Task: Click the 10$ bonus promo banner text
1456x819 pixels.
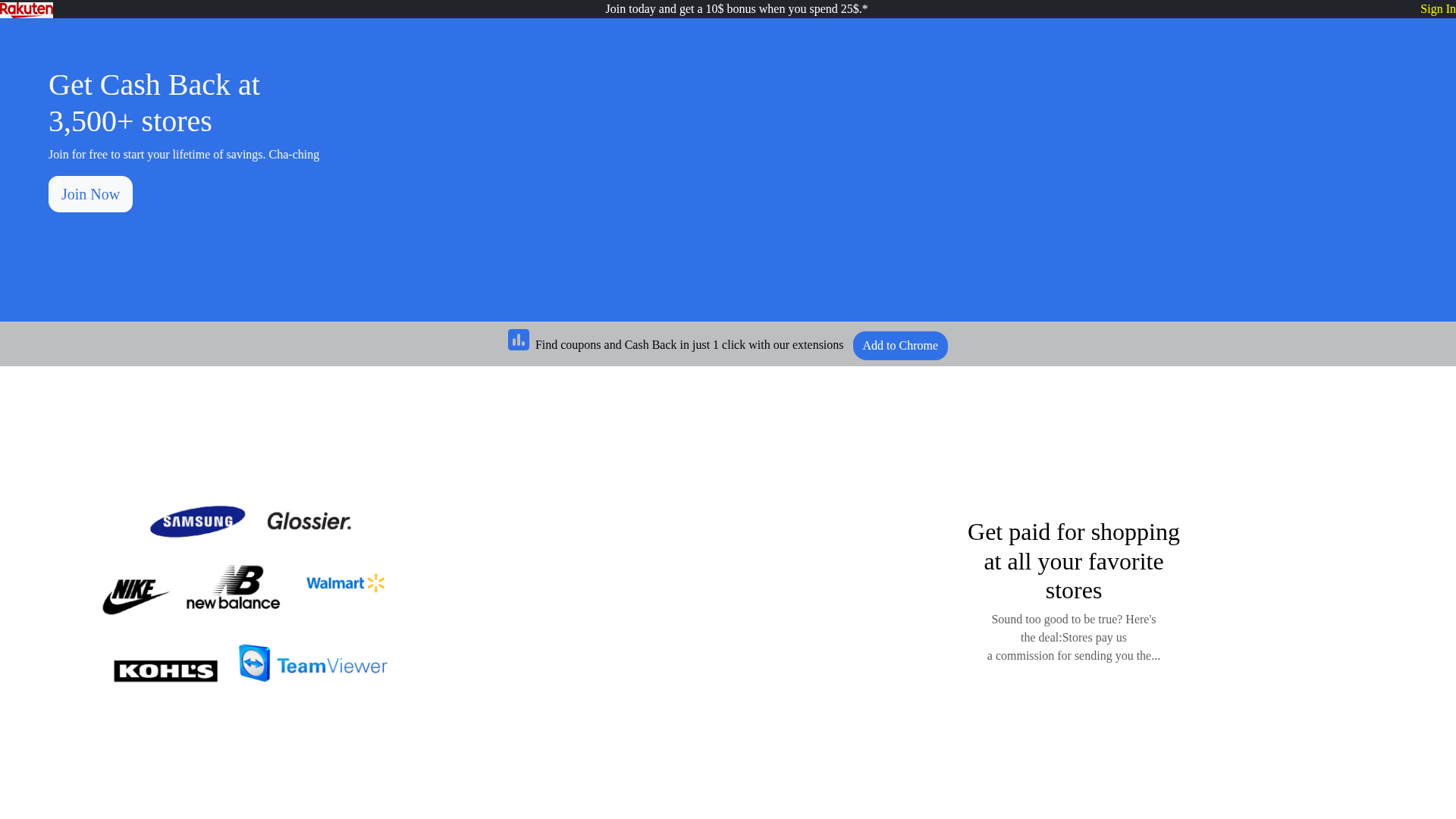Action: click(x=736, y=9)
